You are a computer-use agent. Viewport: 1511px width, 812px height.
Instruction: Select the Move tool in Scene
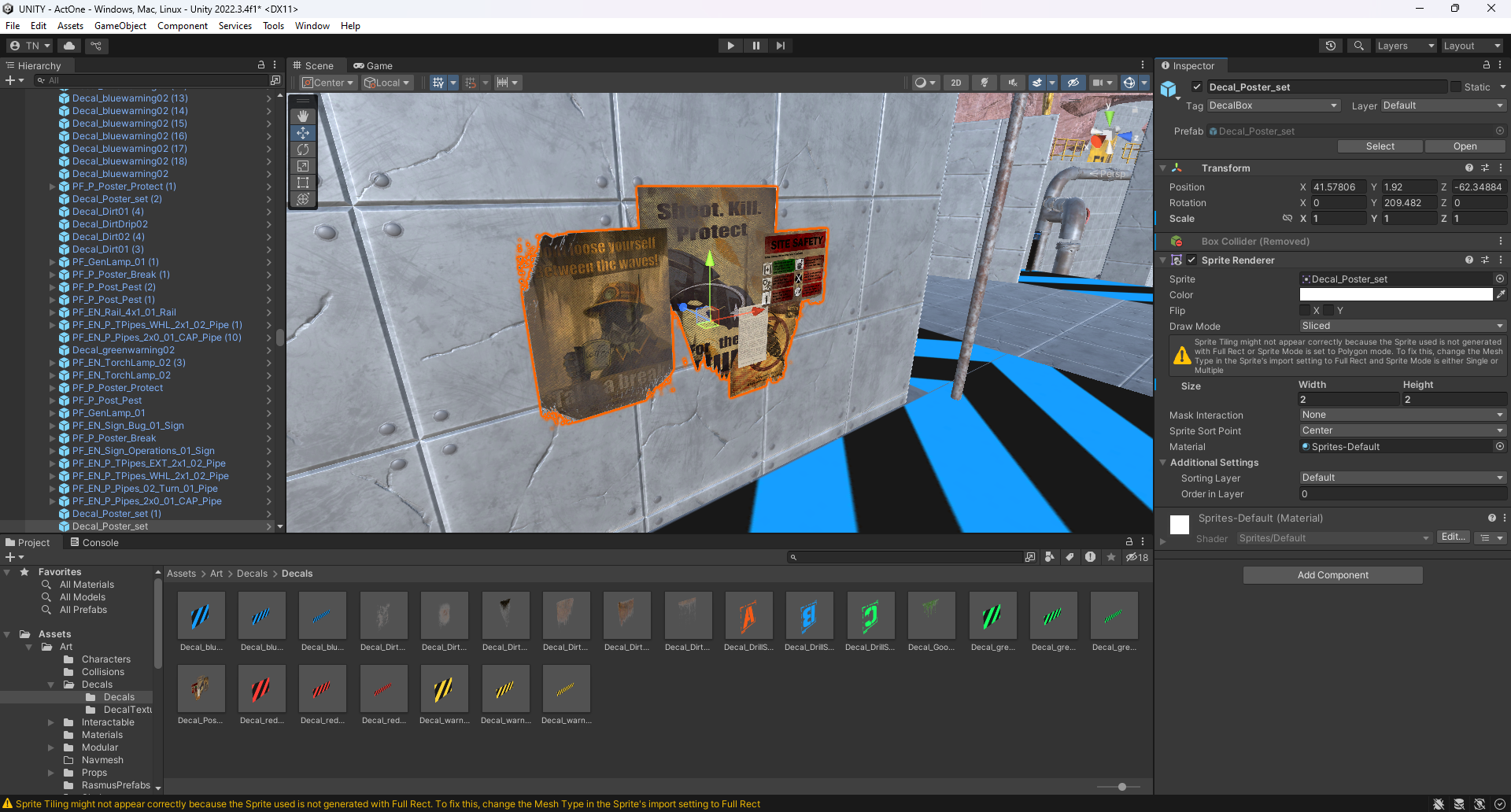click(303, 133)
